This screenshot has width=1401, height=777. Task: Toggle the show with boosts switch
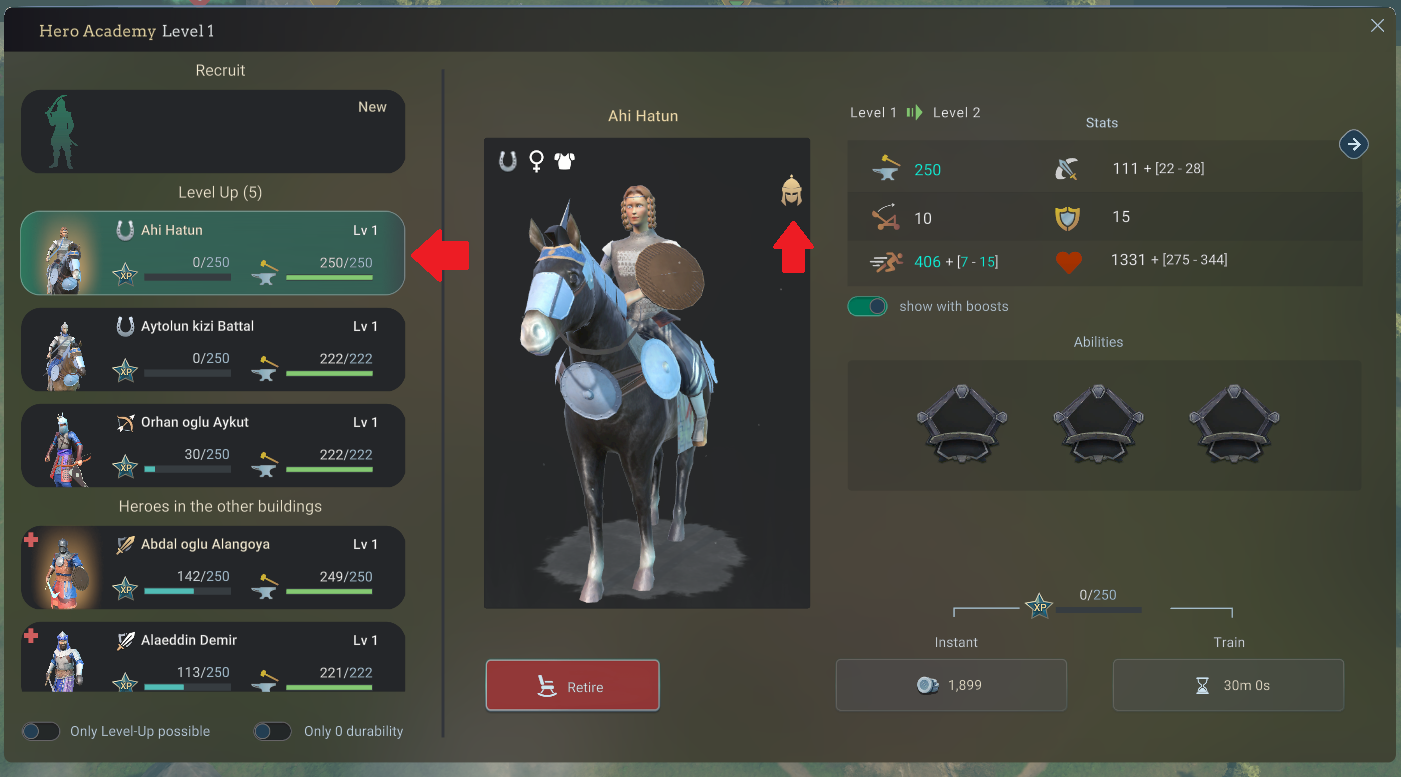[867, 306]
